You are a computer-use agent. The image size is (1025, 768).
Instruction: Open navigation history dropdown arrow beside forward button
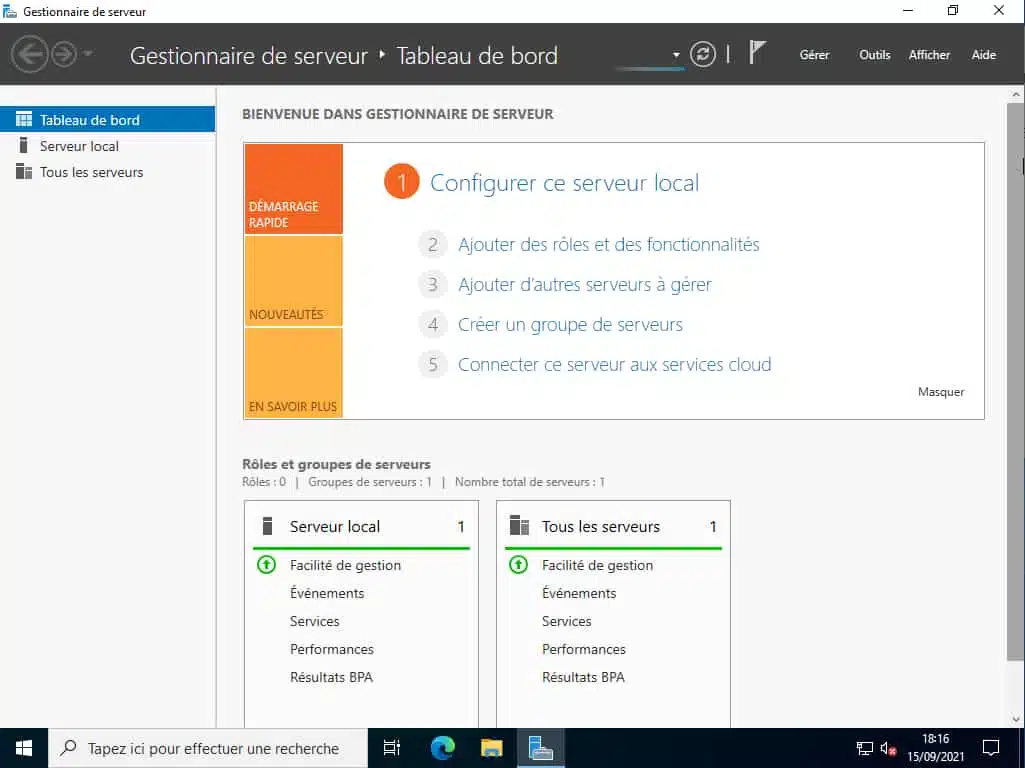click(88, 54)
